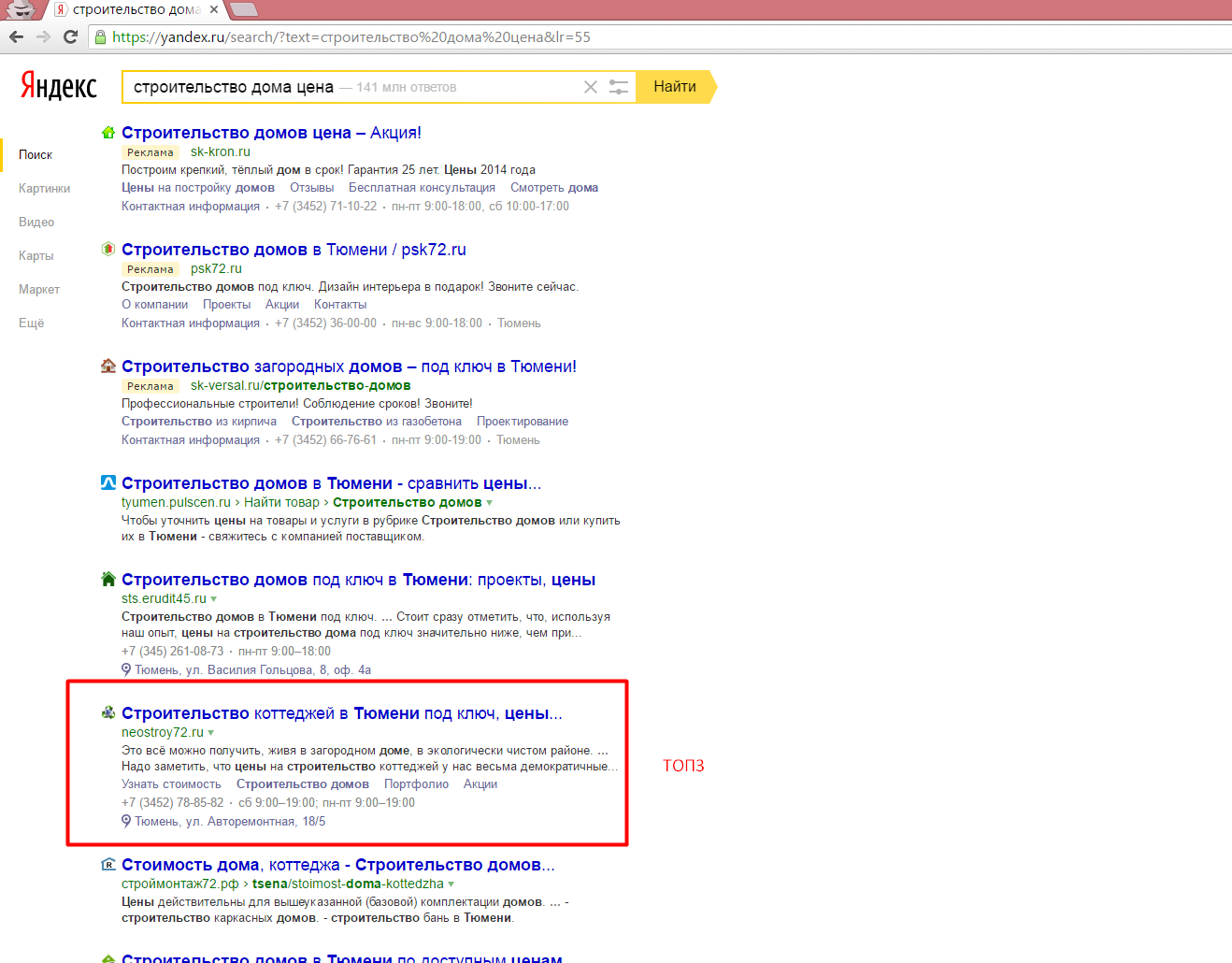
Task: Click 'Проектирование' sitelink
Action: (x=523, y=422)
